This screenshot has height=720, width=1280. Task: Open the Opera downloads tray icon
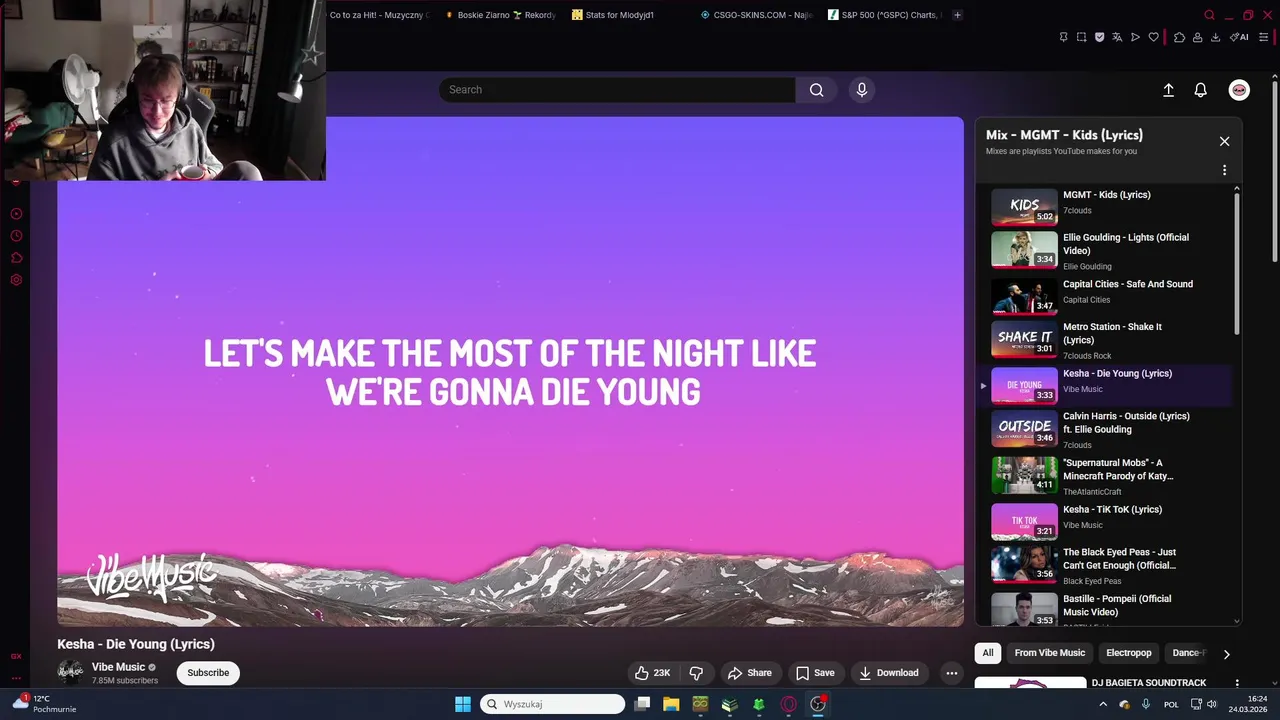1215,37
